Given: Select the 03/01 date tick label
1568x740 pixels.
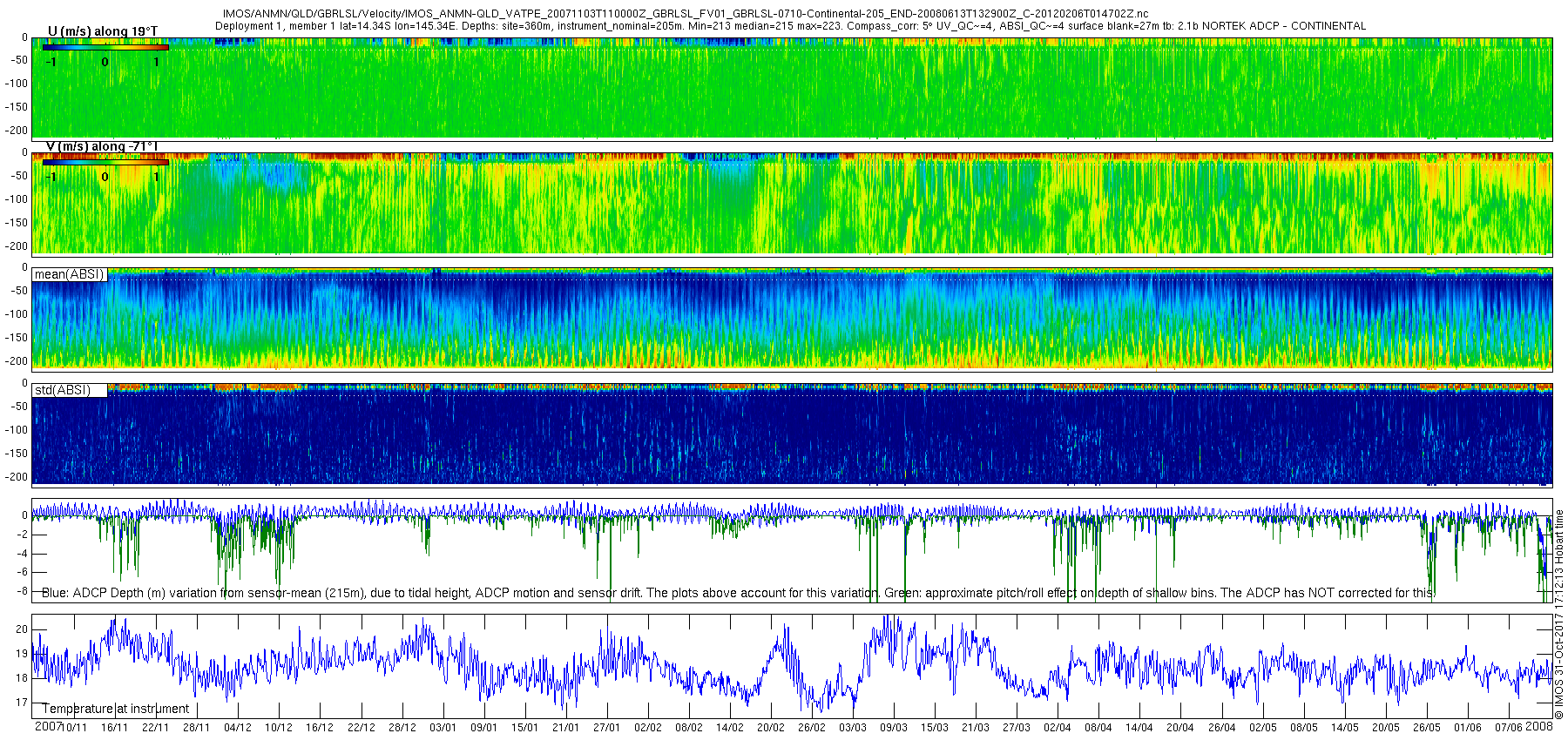Looking at the screenshot, I should (x=443, y=728).
